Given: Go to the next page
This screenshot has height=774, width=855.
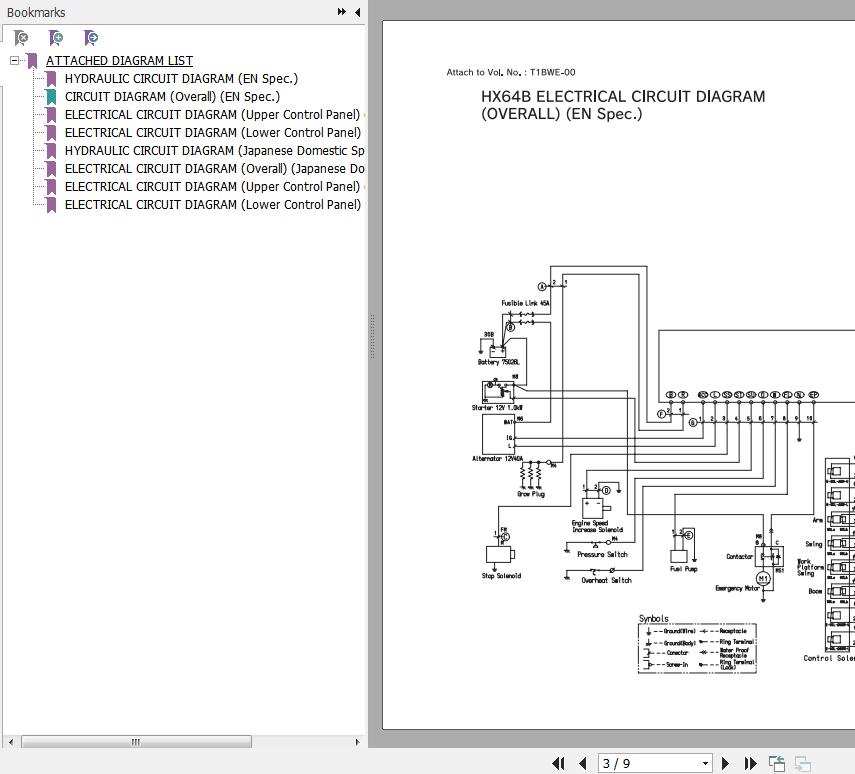Looking at the screenshot, I should pos(726,763).
